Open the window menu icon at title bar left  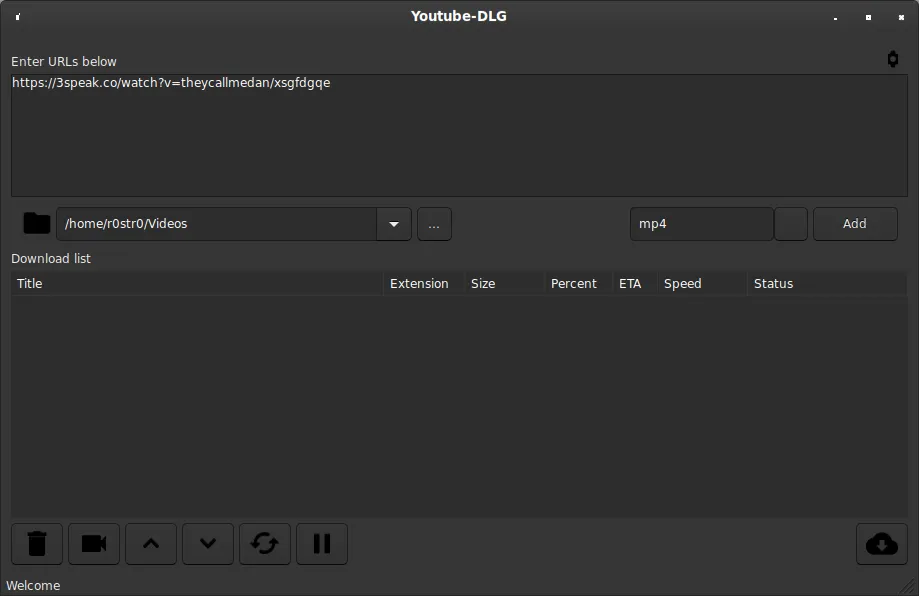tap(18, 17)
